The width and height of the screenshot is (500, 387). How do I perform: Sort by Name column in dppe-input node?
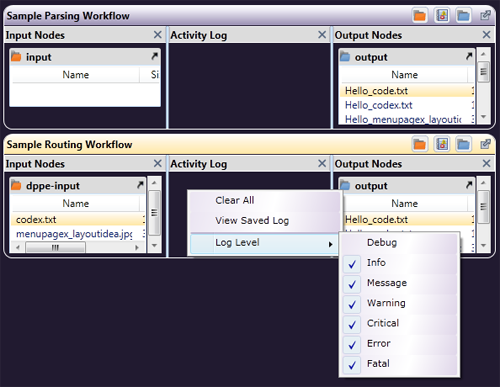click(76, 203)
